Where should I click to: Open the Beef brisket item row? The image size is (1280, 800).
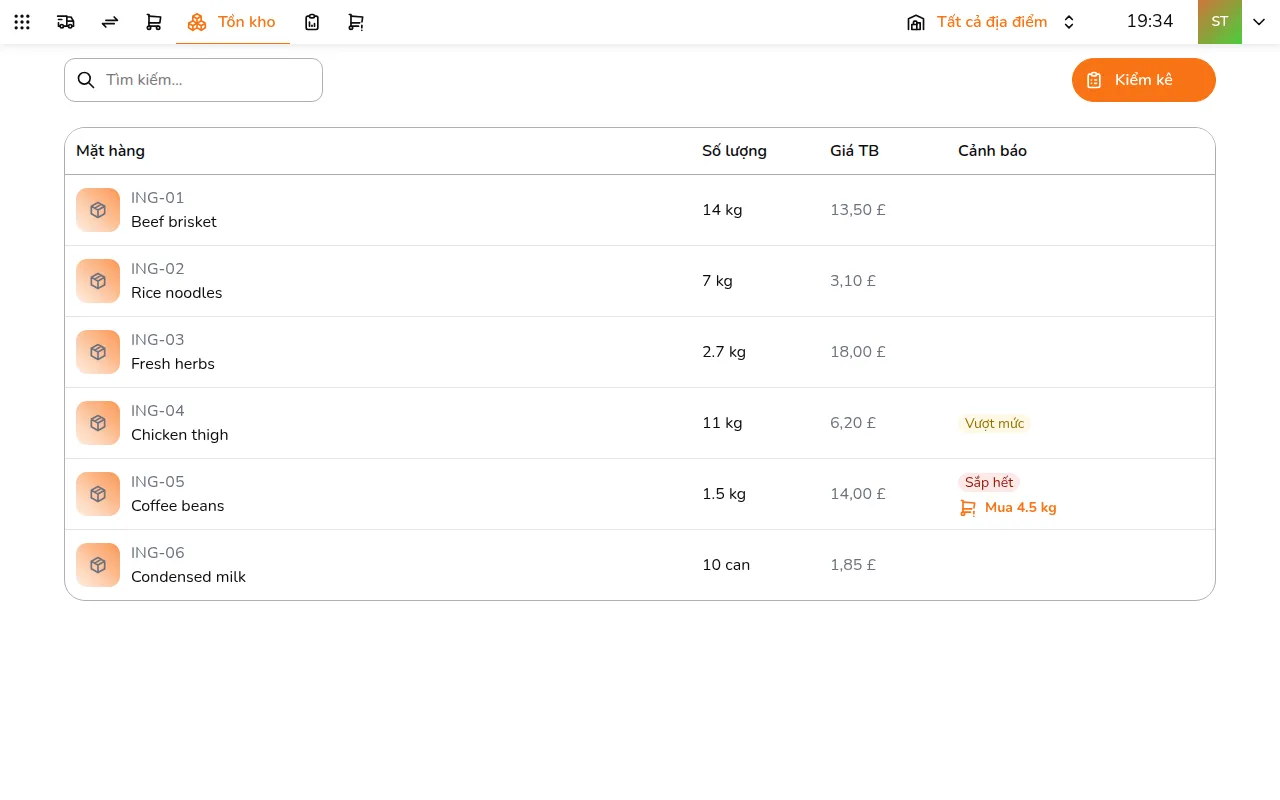pos(640,210)
